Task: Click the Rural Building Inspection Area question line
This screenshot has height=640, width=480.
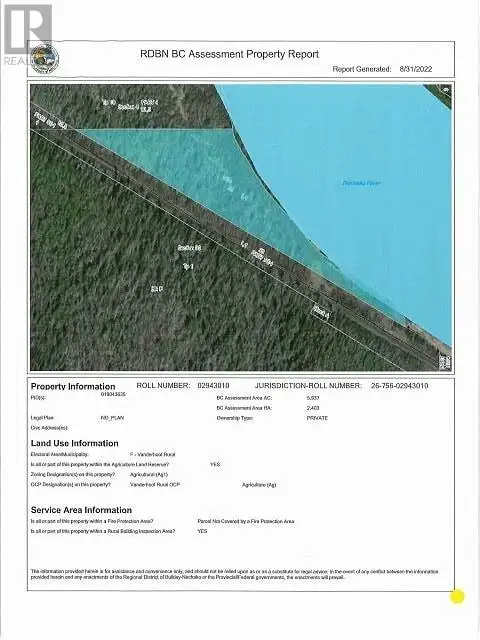Action: pyautogui.click(x=103, y=531)
